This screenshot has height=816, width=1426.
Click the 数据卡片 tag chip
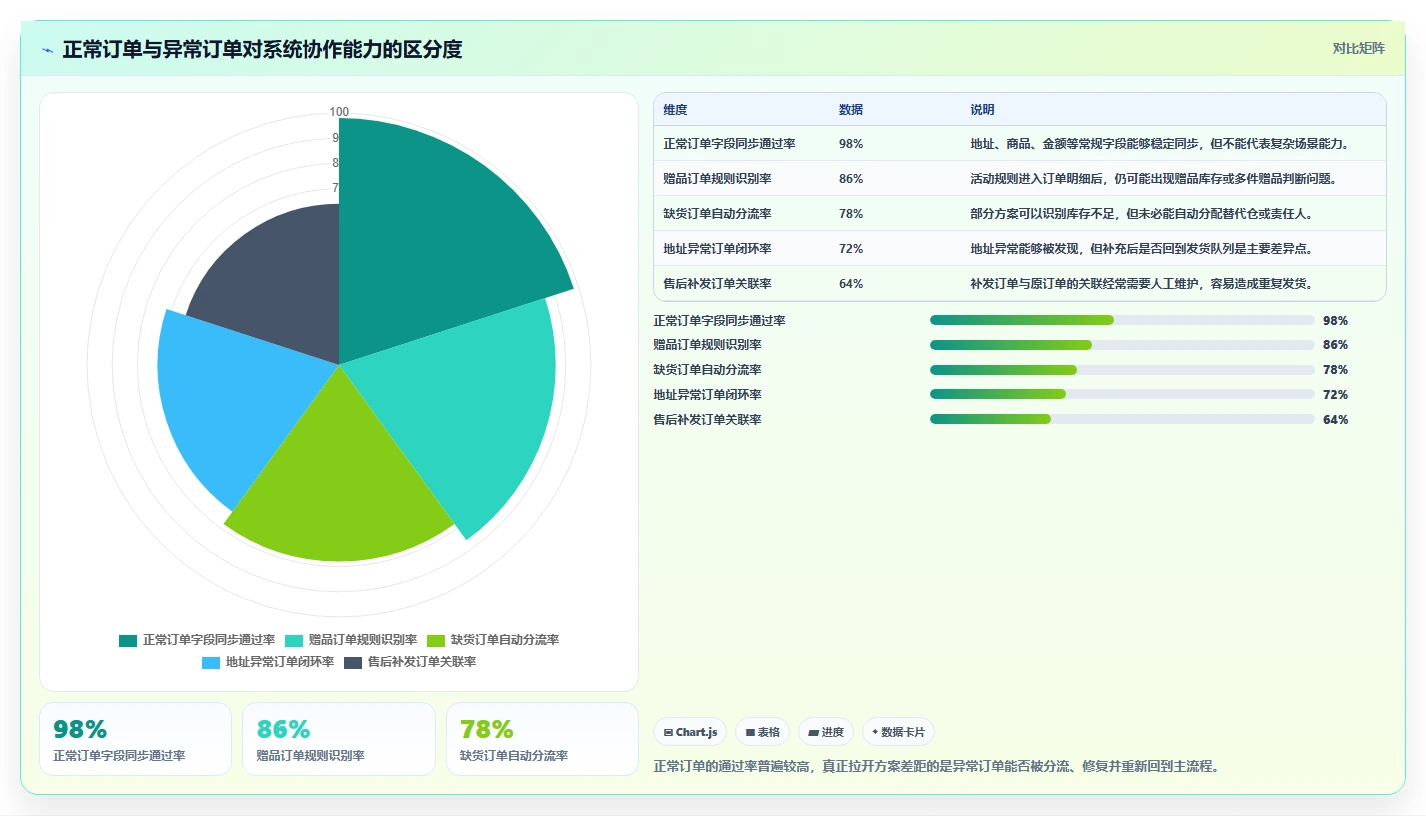pos(898,732)
